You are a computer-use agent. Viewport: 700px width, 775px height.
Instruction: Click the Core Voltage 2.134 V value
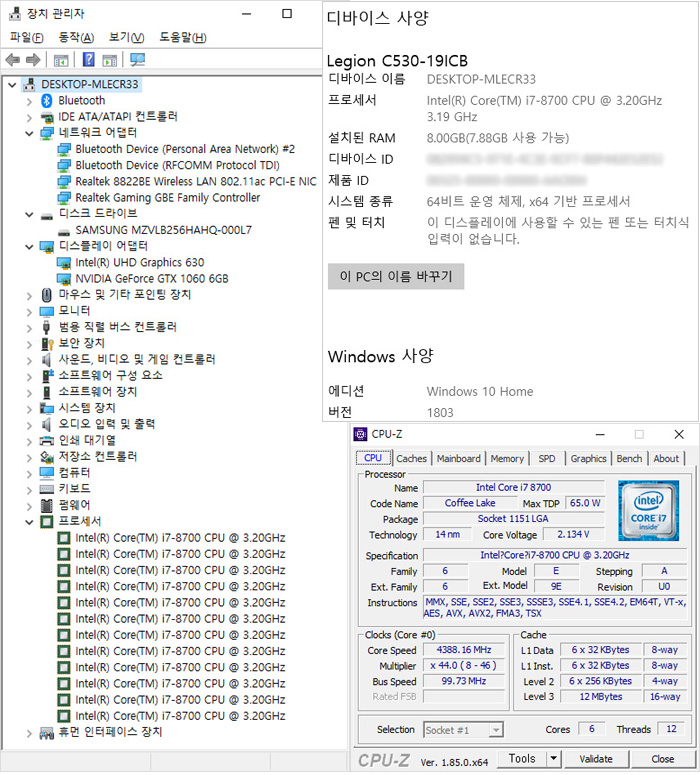click(x=573, y=534)
